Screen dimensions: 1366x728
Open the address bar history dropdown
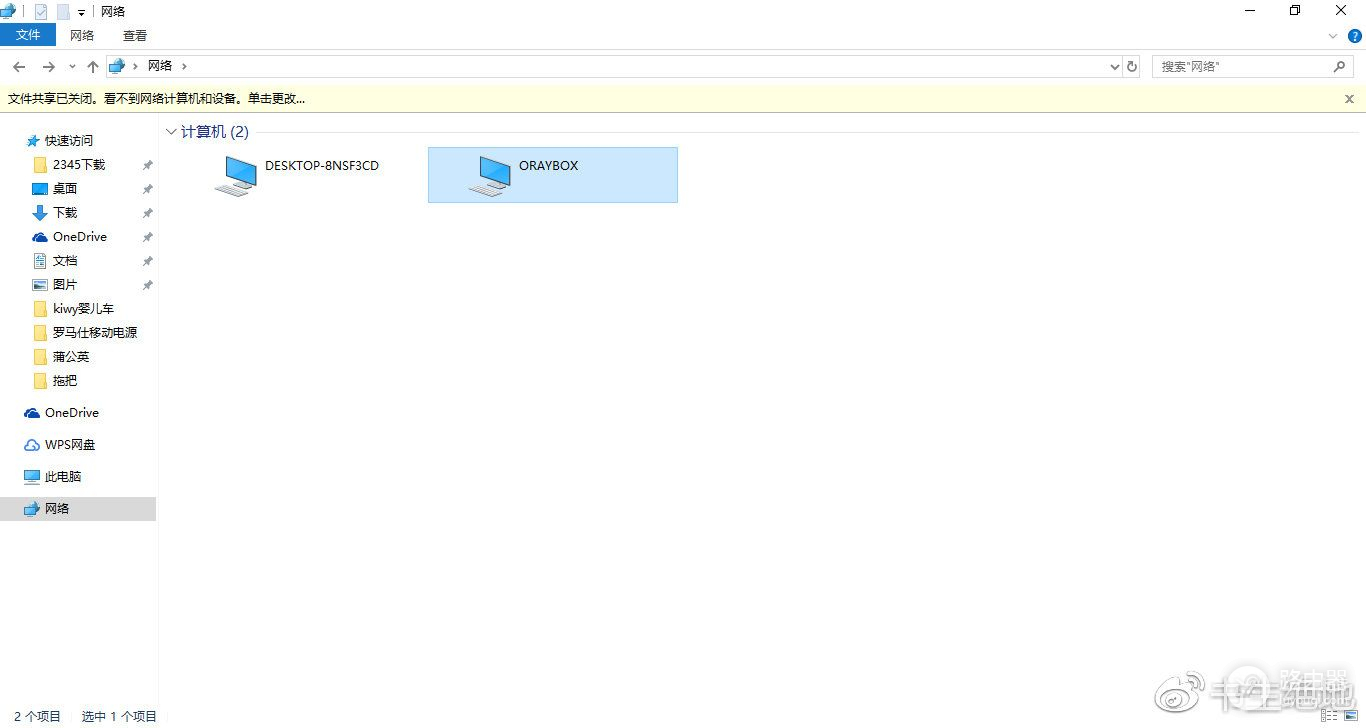pyautogui.click(x=1115, y=66)
